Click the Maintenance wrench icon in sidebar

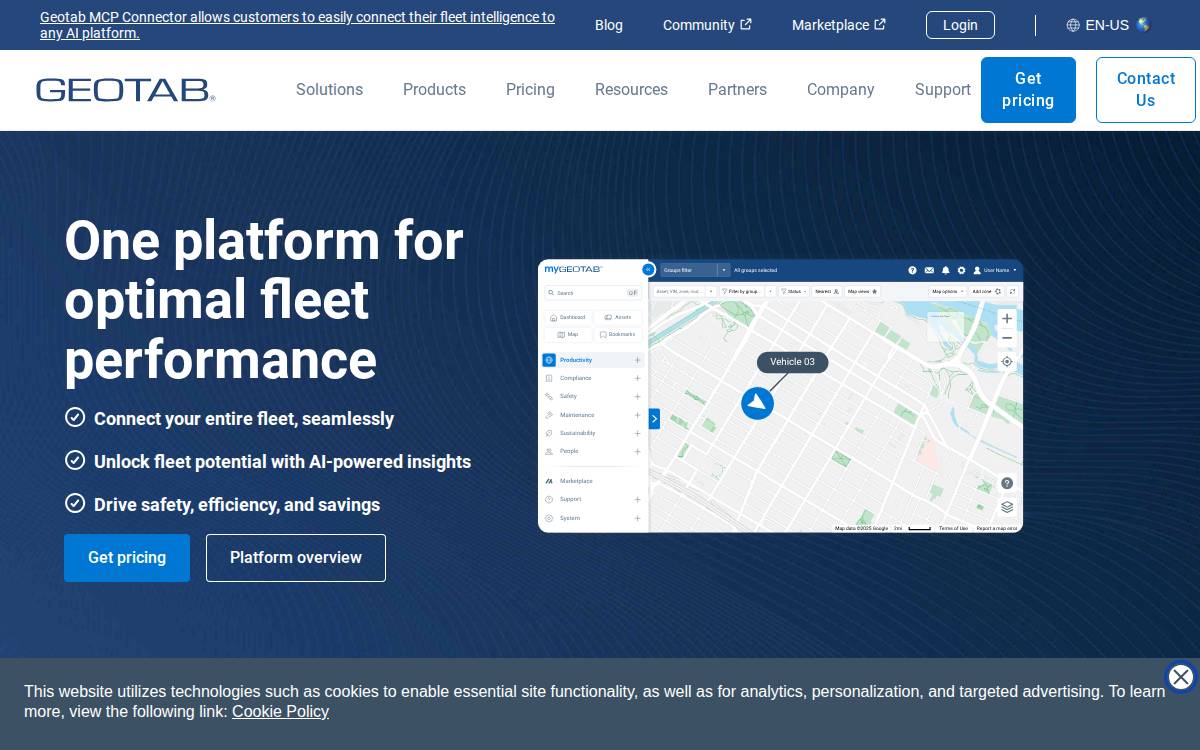[x=549, y=415]
